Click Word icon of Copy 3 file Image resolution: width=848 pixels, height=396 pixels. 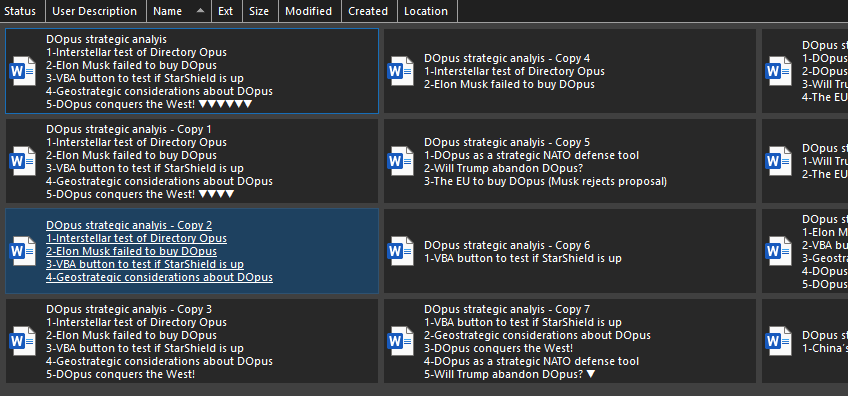23,341
